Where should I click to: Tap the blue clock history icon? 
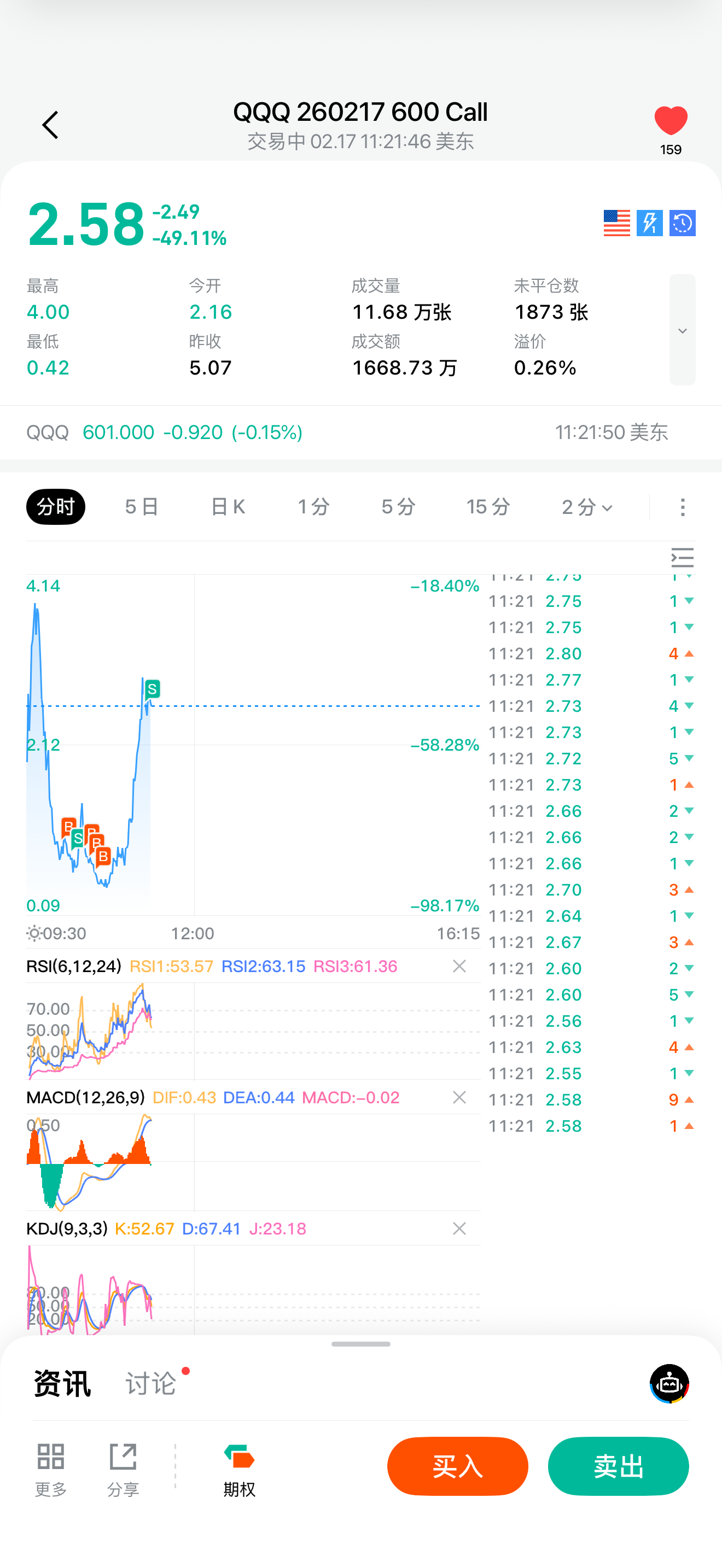[x=682, y=224]
